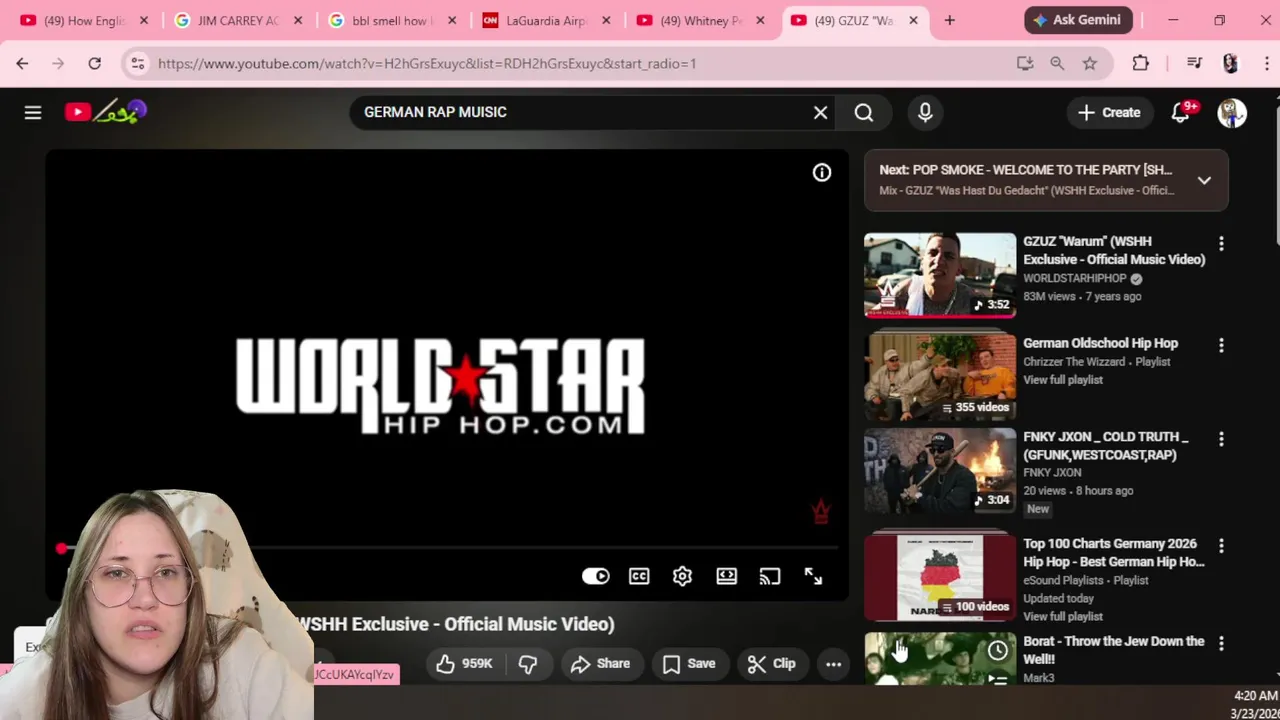The width and height of the screenshot is (1280, 720).
Task: Run search with magnifier button
Action: click(x=864, y=113)
